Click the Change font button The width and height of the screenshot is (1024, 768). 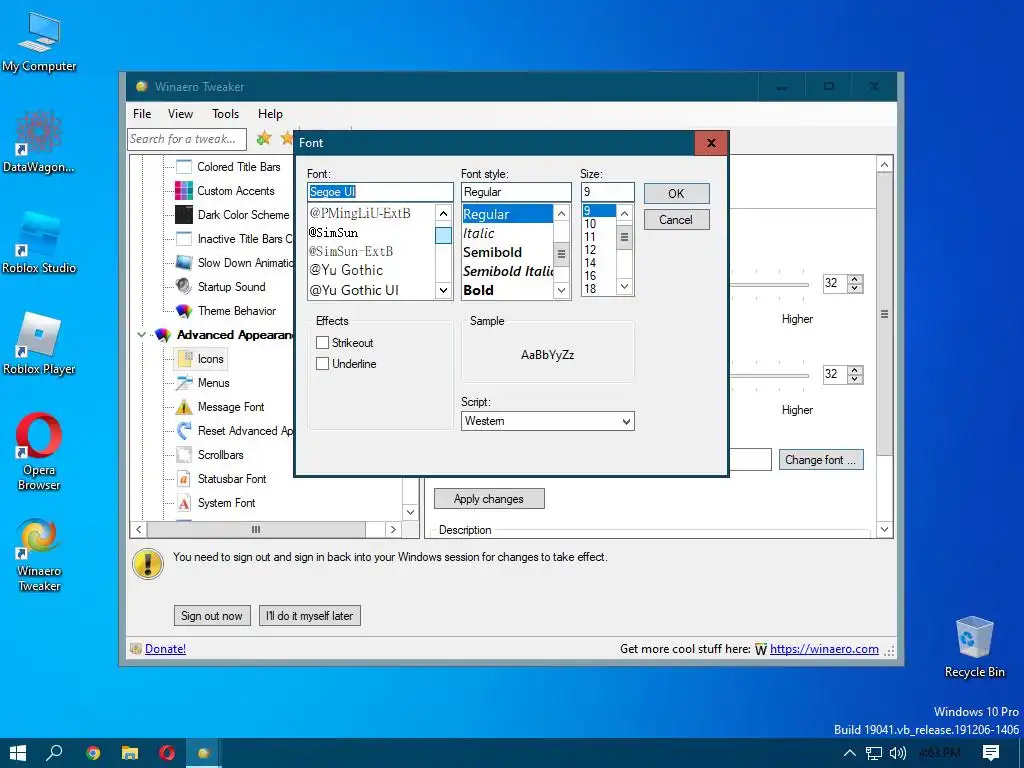click(x=821, y=460)
